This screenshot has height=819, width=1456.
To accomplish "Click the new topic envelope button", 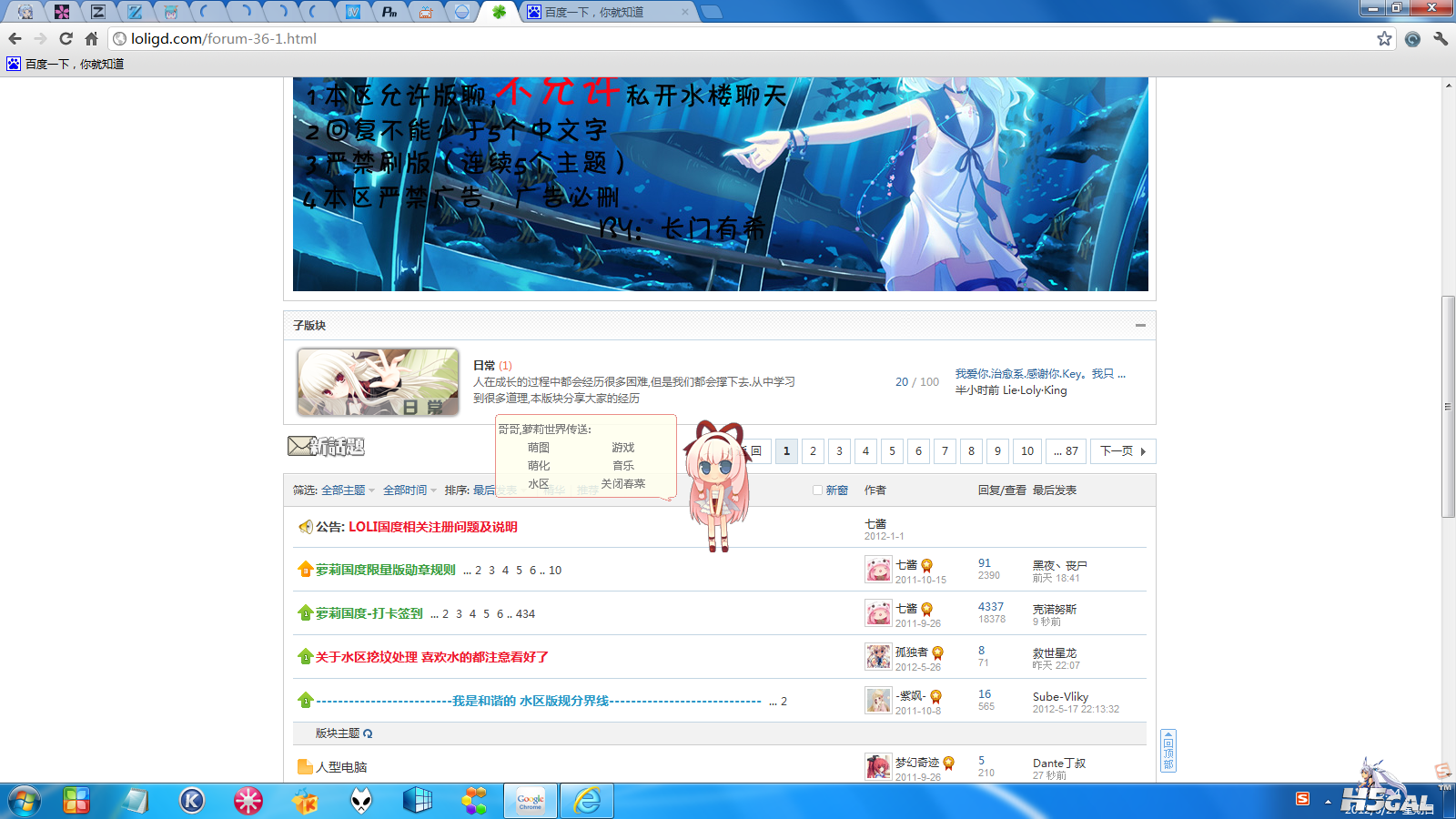I will click(326, 446).
